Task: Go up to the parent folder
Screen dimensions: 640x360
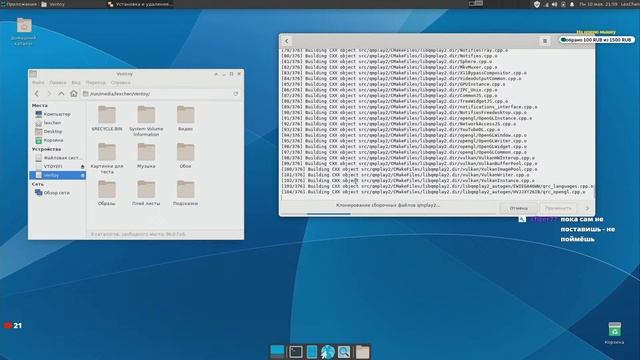Action: pyautogui.click(x=61, y=94)
